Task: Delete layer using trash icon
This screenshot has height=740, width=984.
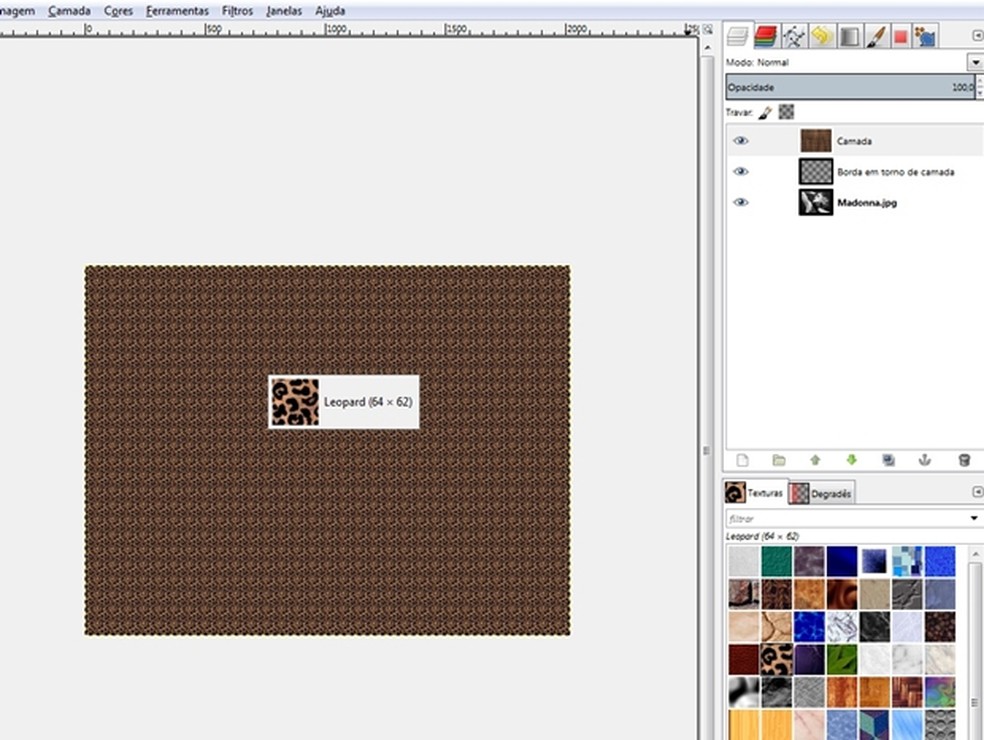Action: click(964, 460)
